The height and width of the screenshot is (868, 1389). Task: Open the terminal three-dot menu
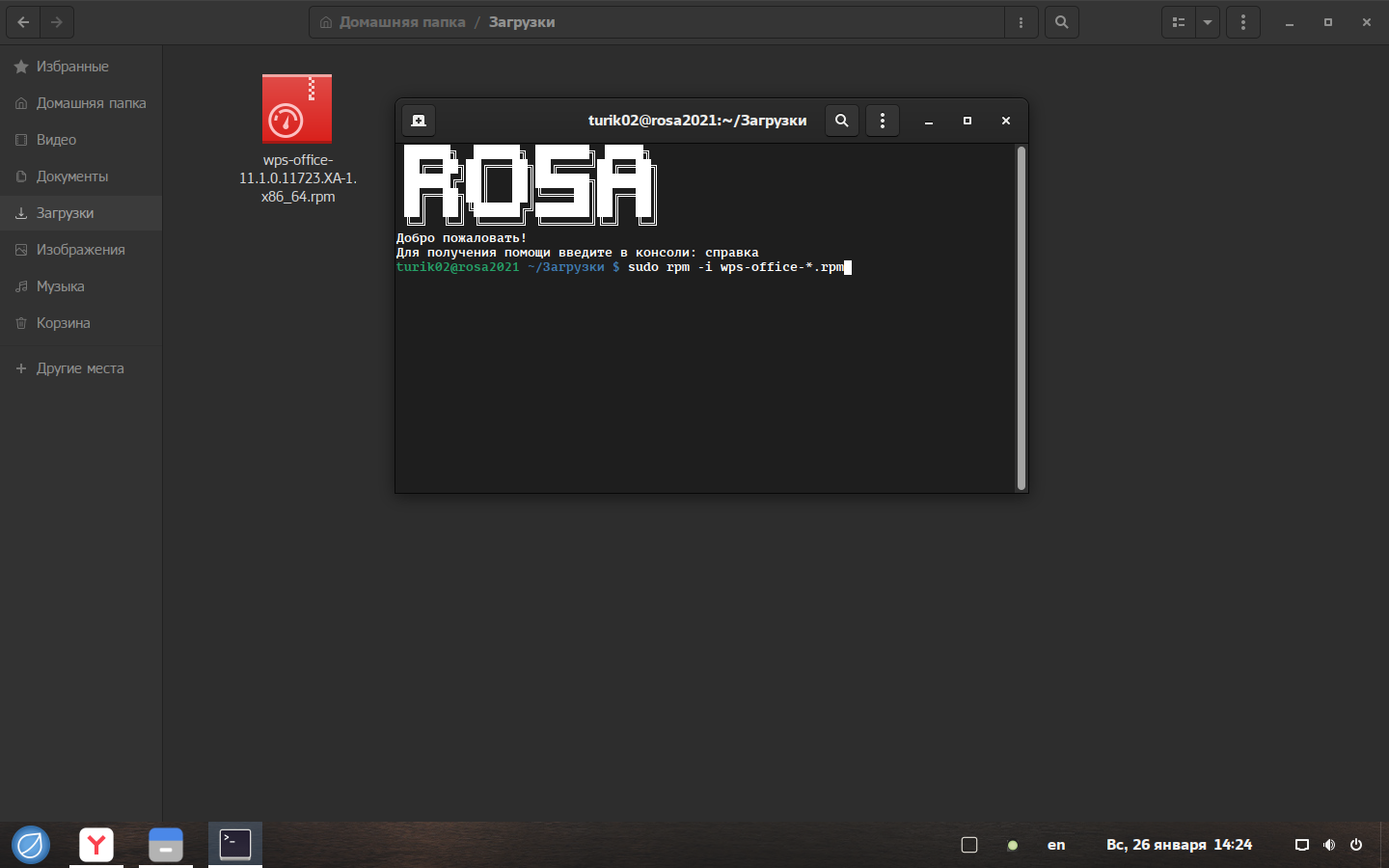point(883,121)
